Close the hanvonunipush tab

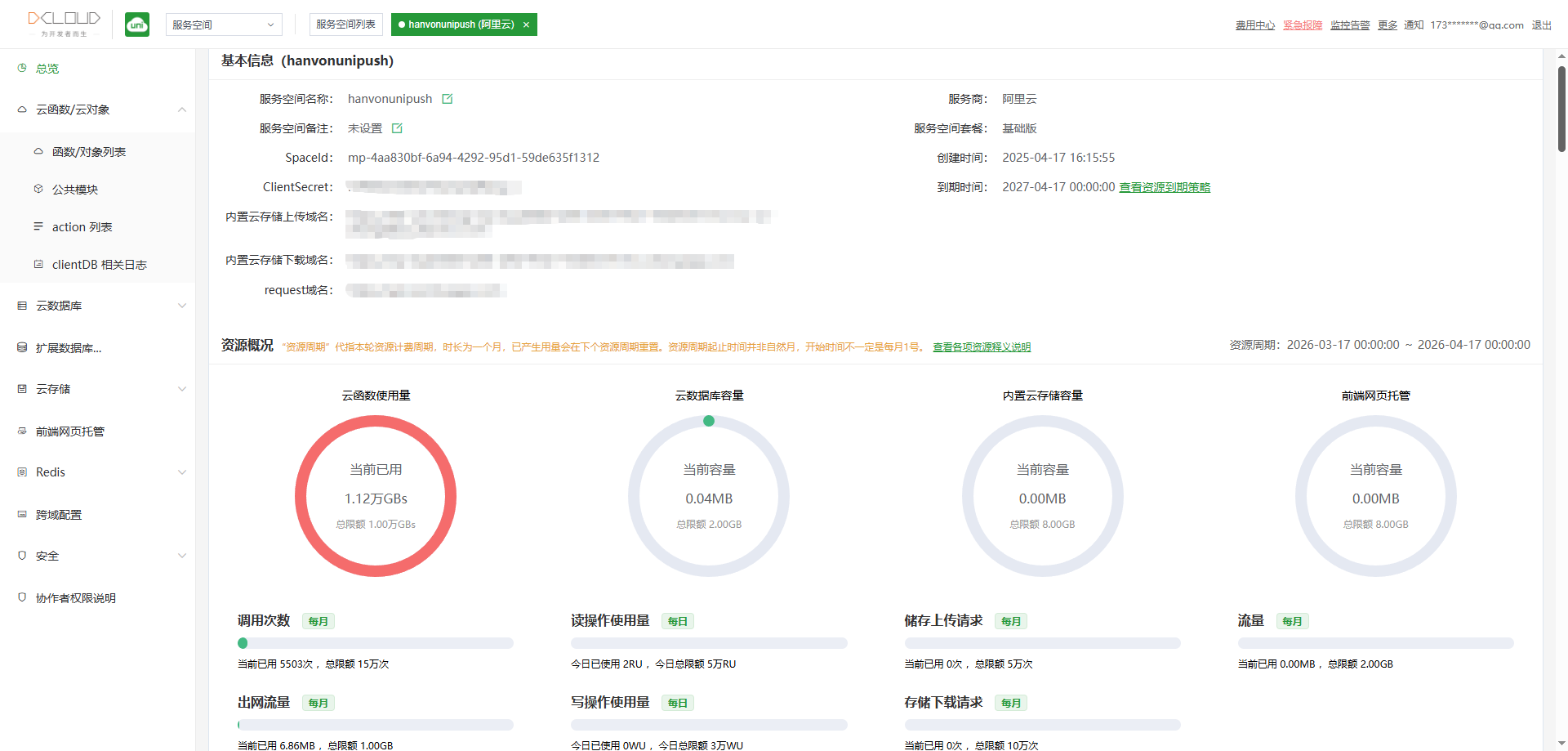coord(526,25)
